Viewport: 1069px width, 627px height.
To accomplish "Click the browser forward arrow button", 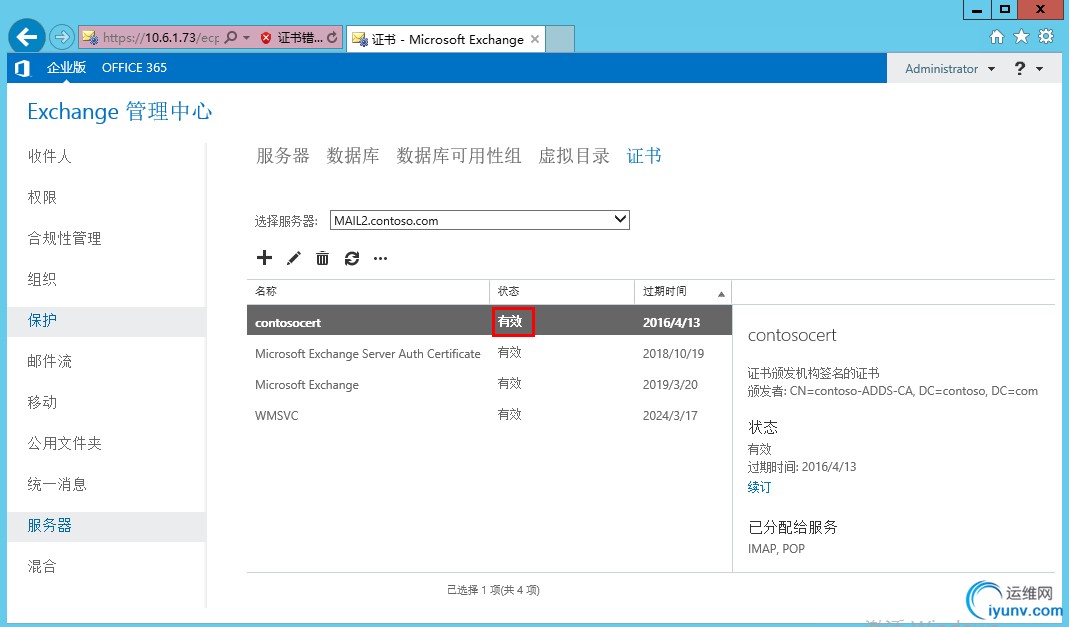I will pos(62,37).
